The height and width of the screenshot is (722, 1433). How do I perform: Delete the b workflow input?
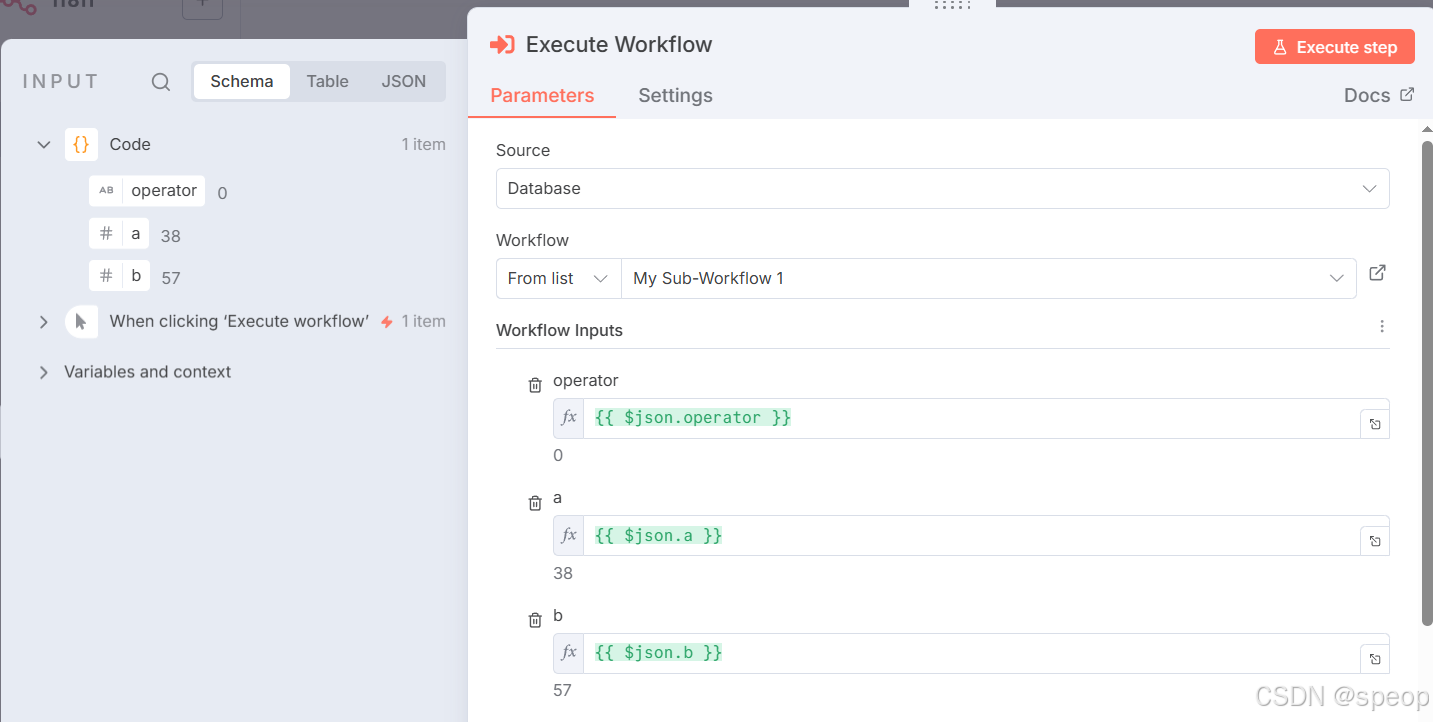pos(535,620)
